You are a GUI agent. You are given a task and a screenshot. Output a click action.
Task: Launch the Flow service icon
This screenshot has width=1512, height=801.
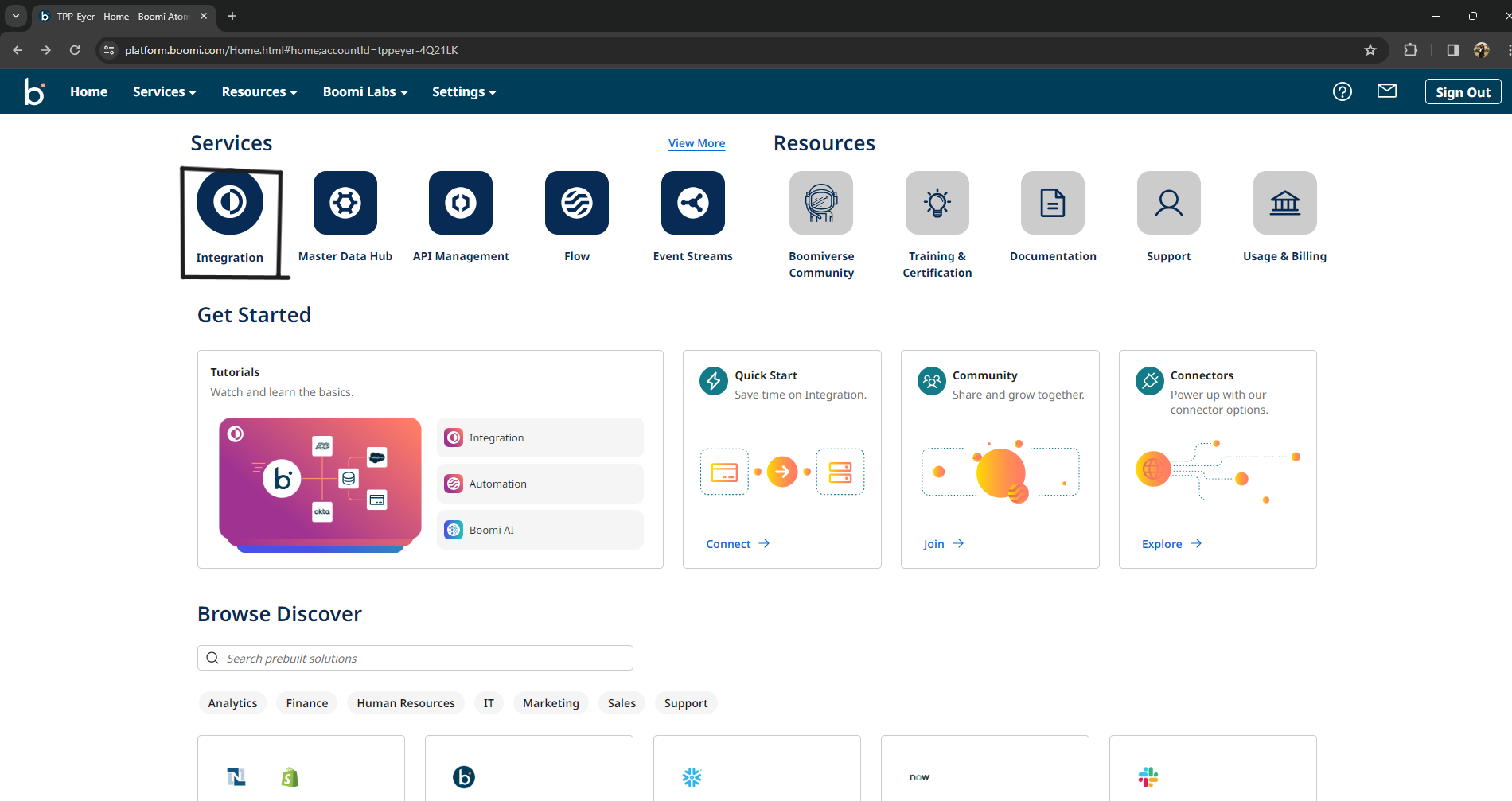576,202
